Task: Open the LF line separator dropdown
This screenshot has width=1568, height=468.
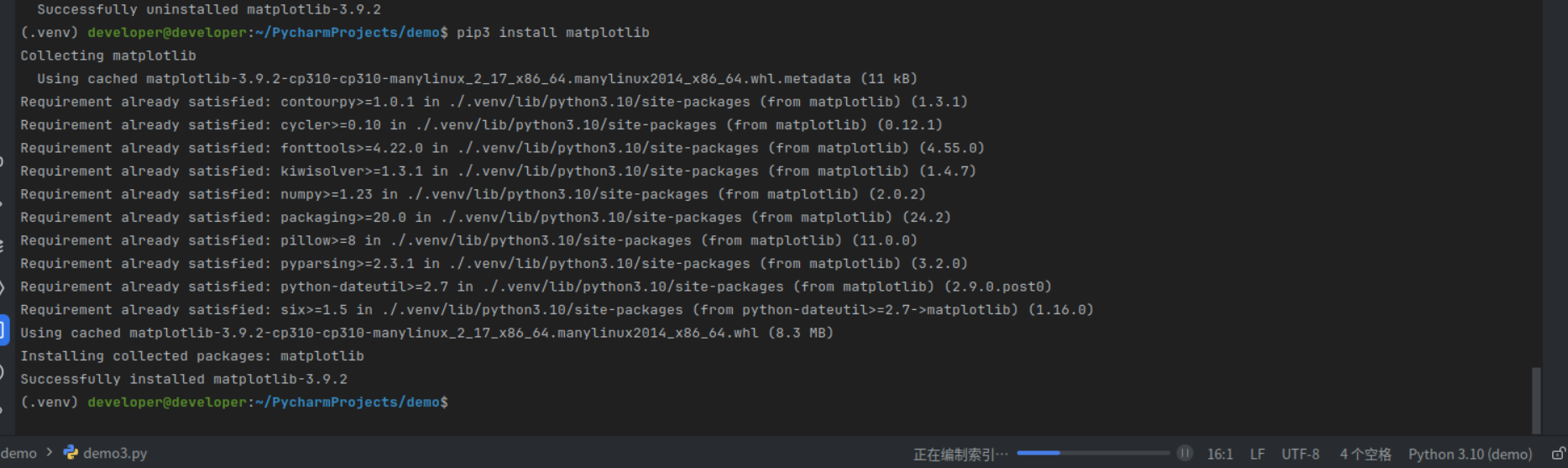Action: tap(1257, 455)
